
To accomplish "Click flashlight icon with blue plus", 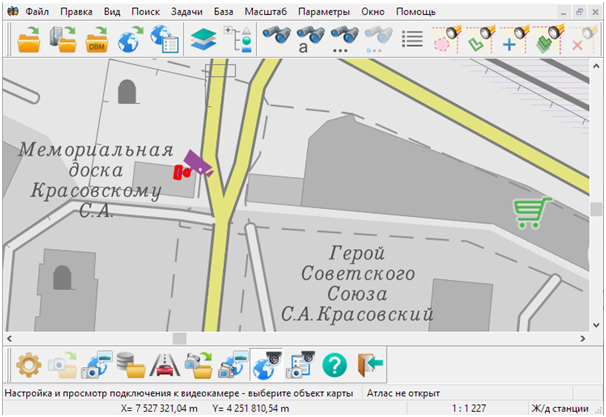I will click(511, 40).
